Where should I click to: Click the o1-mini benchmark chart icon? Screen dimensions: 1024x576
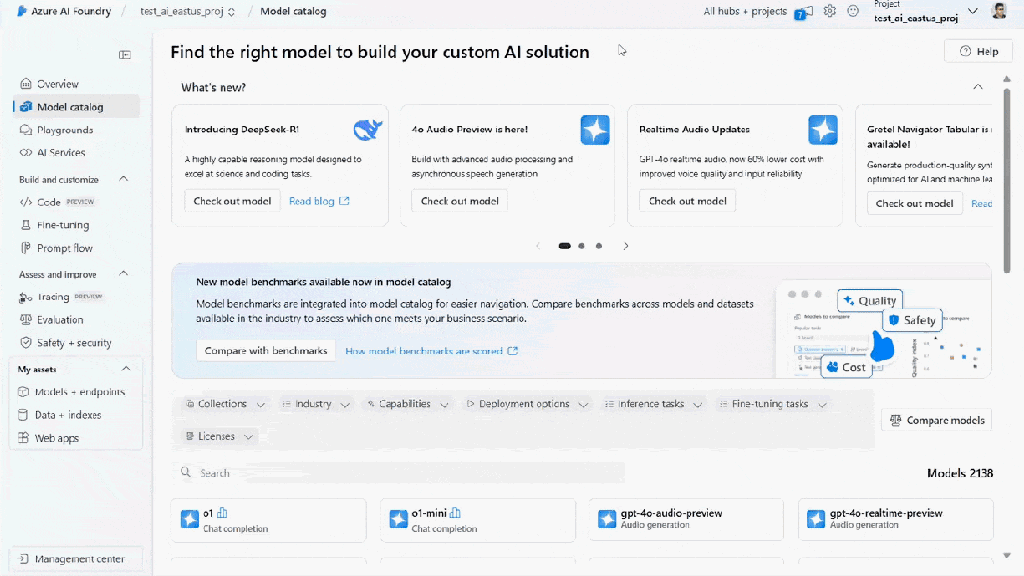tap(455, 513)
